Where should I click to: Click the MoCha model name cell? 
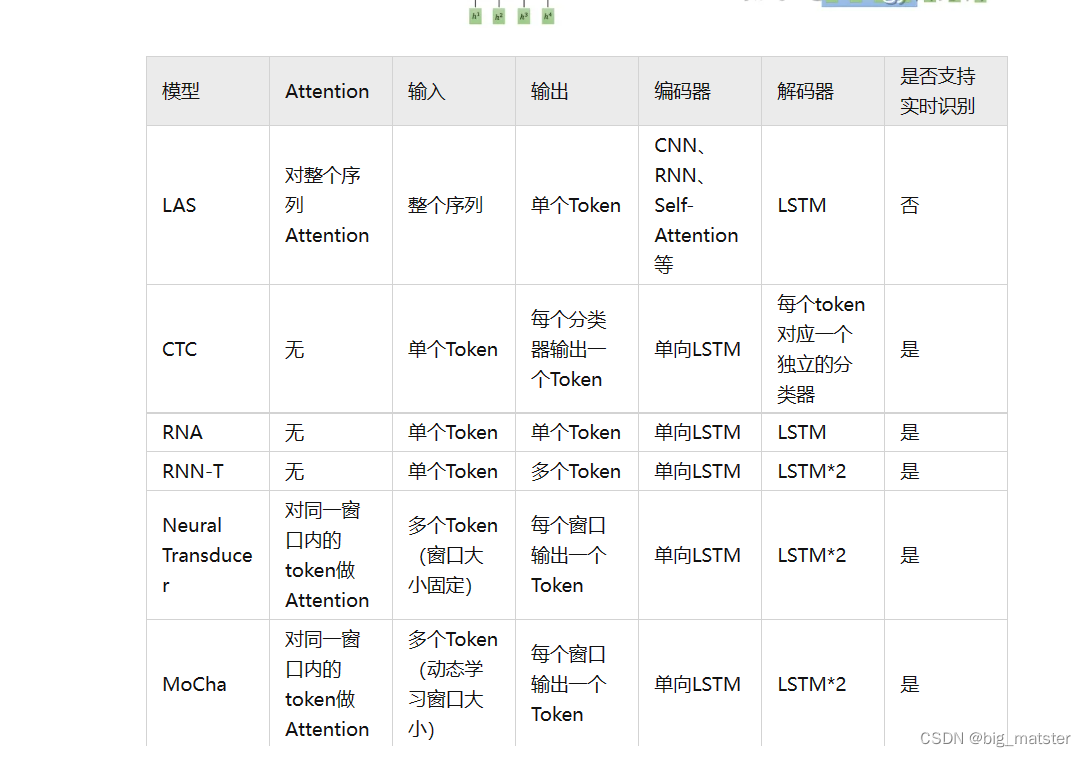tap(208, 684)
